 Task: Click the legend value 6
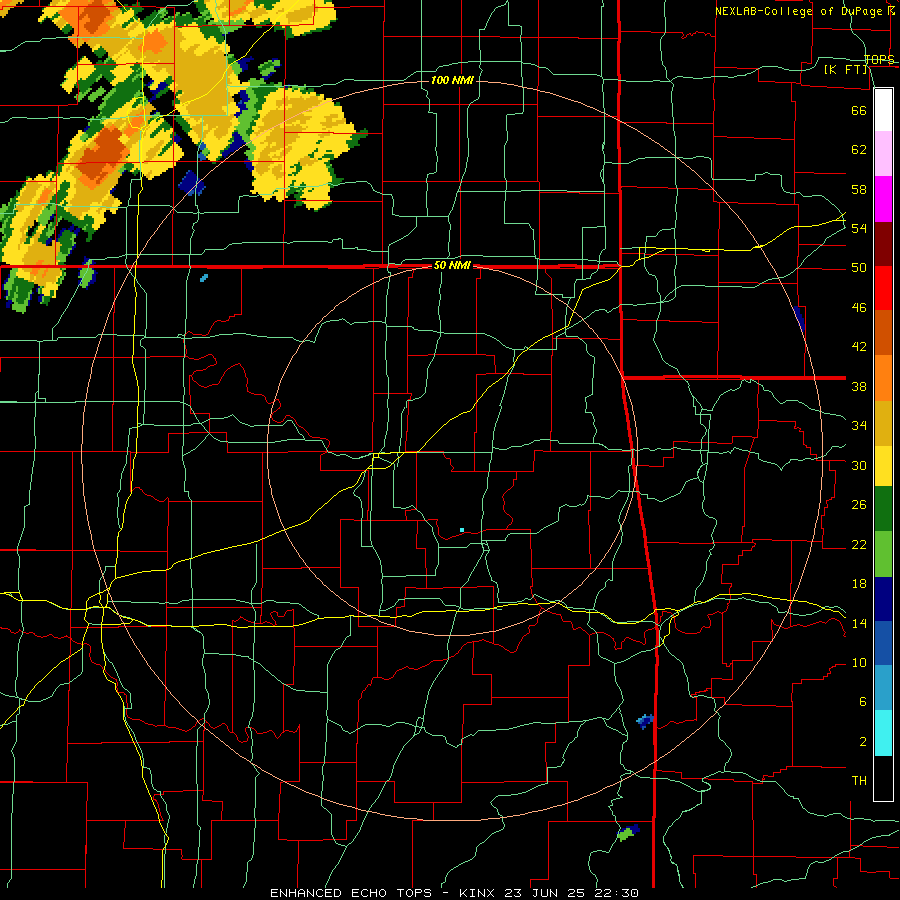click(x=862, y=702)
